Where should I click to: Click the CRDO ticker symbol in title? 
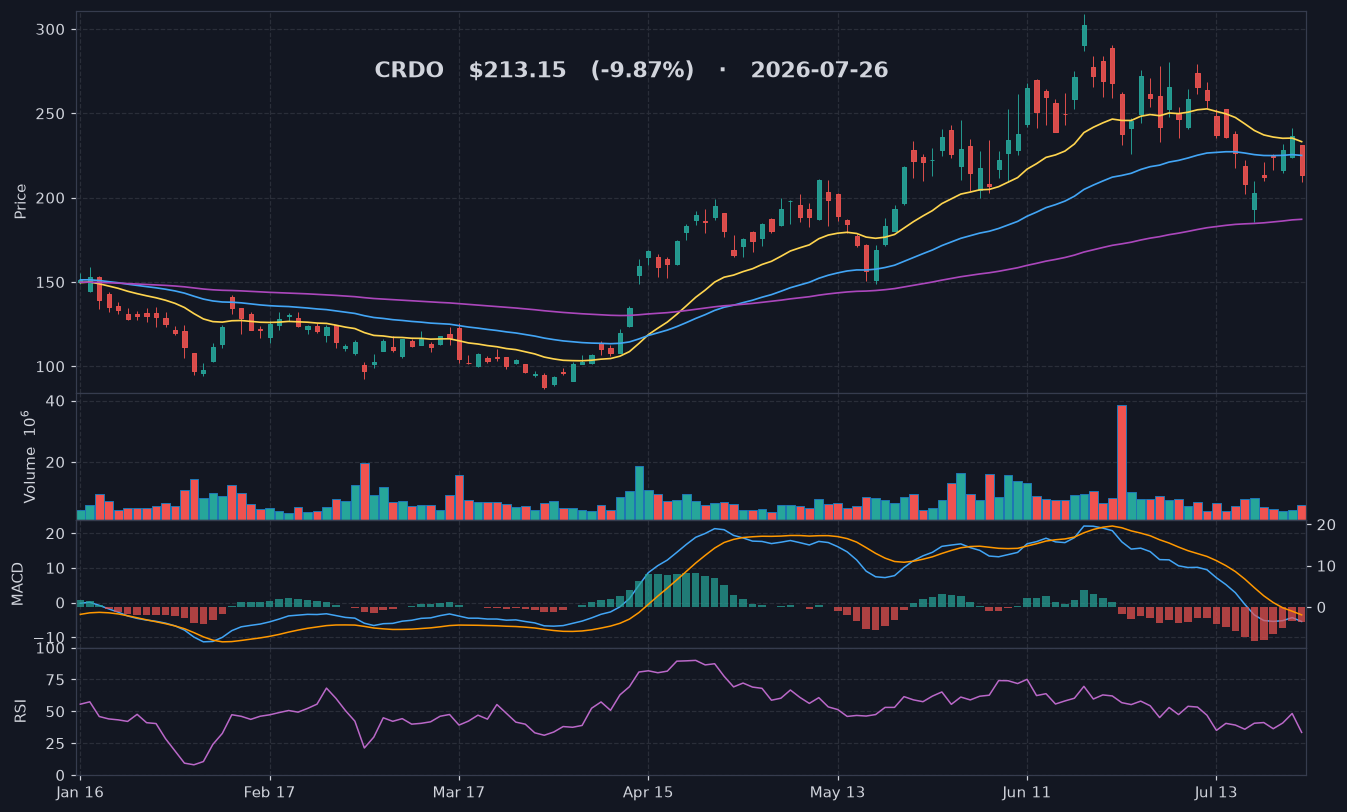coord(409,71)
